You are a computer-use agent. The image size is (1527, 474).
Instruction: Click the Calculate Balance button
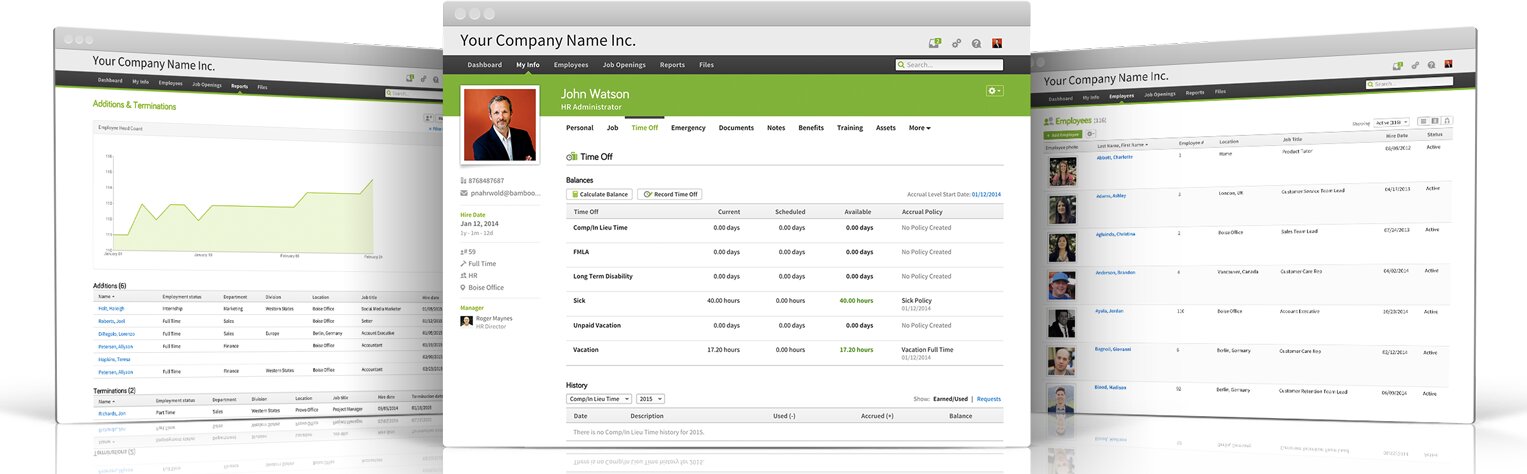(599, 194)
